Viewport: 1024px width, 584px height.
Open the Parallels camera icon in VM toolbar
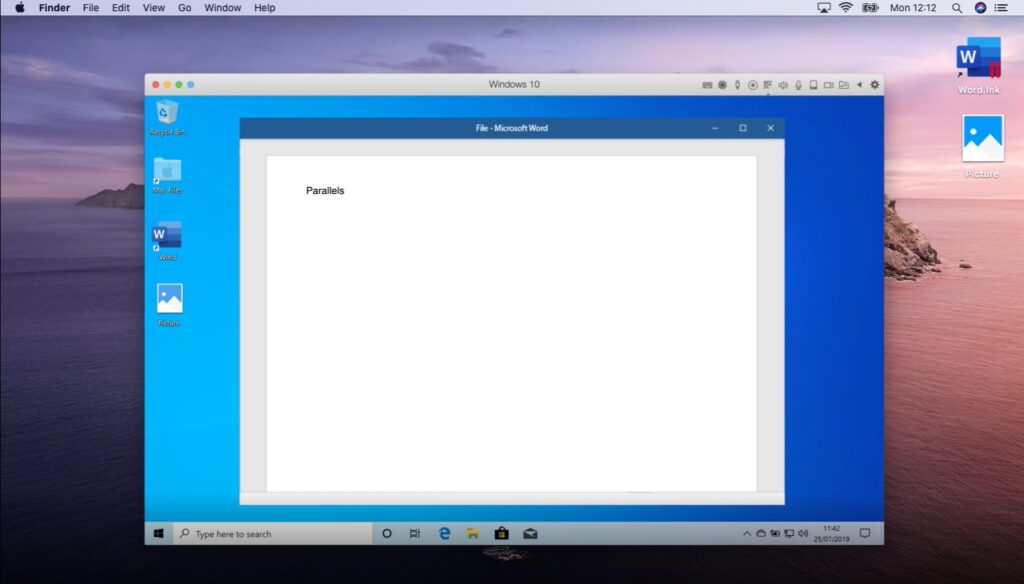(828, 84)
